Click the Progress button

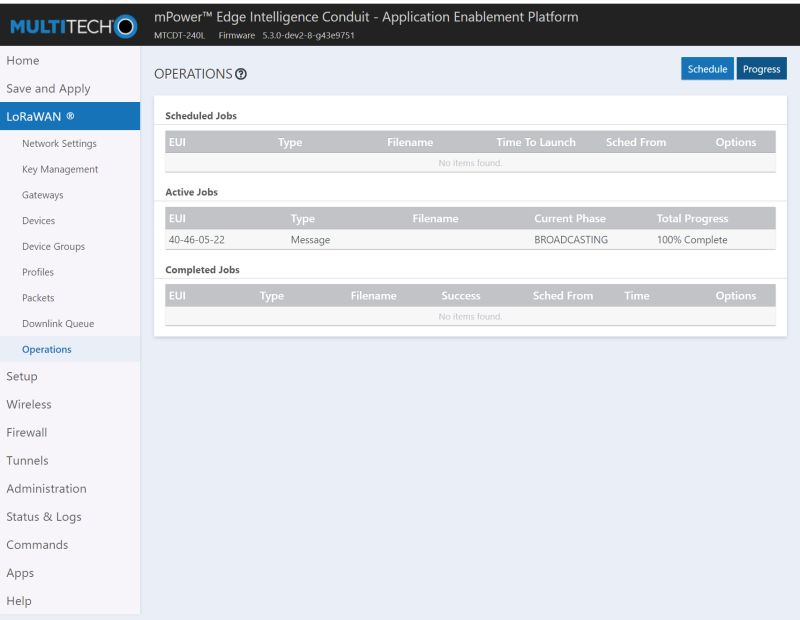click(x=761, y=69)
